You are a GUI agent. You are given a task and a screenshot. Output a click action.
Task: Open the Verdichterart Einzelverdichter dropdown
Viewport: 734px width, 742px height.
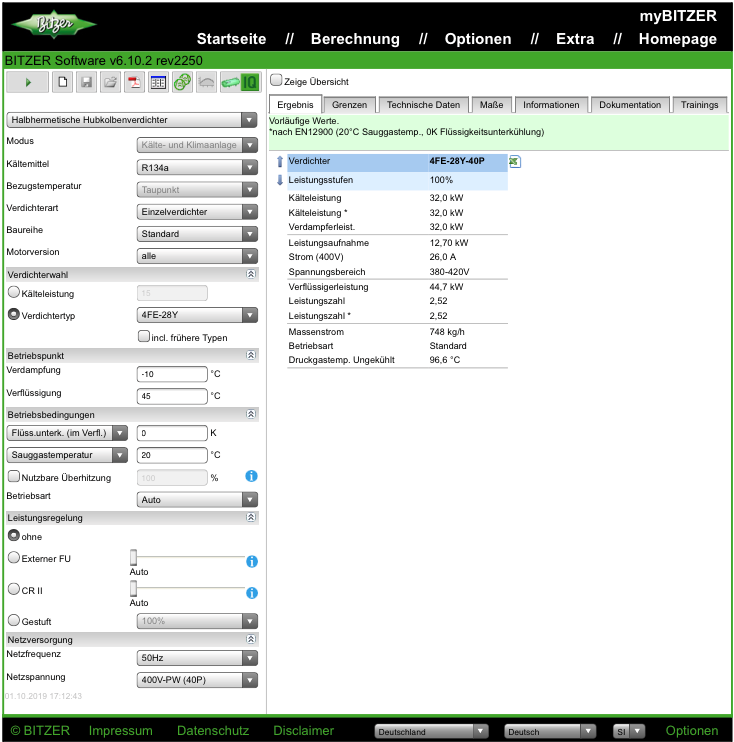click(197, 212)
